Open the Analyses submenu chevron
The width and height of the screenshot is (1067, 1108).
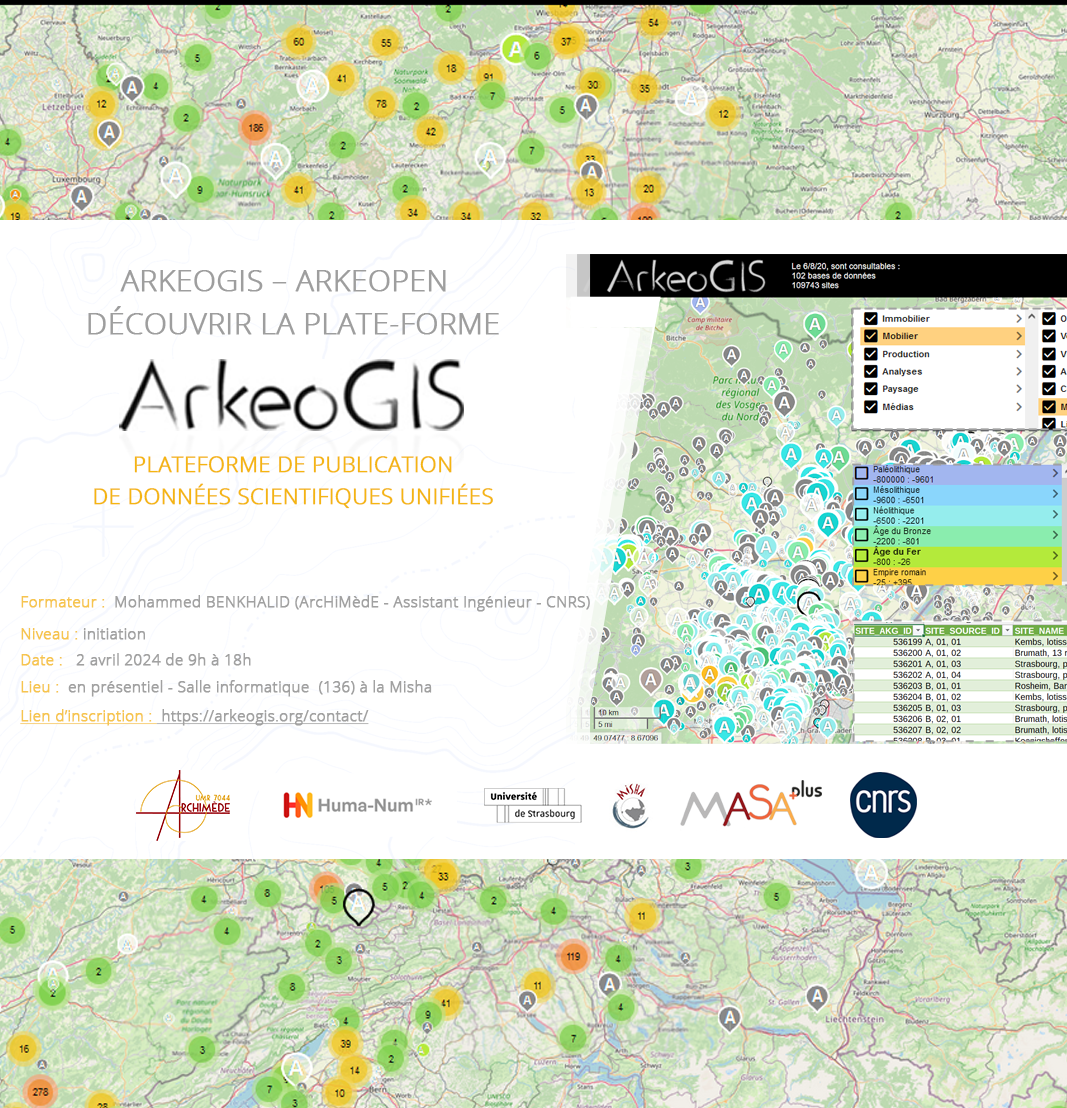(1019, 372)
